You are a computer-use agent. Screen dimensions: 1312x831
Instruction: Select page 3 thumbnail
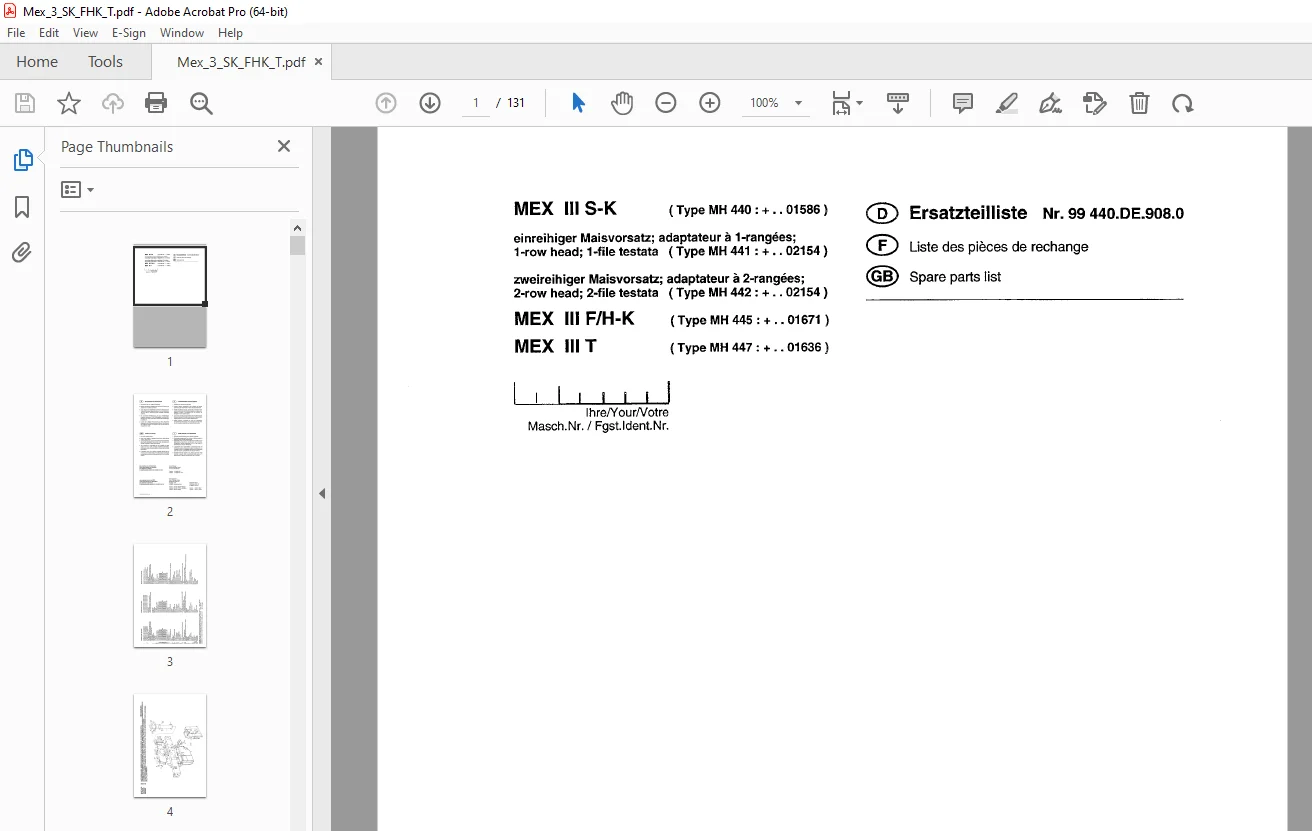point(170,595)
